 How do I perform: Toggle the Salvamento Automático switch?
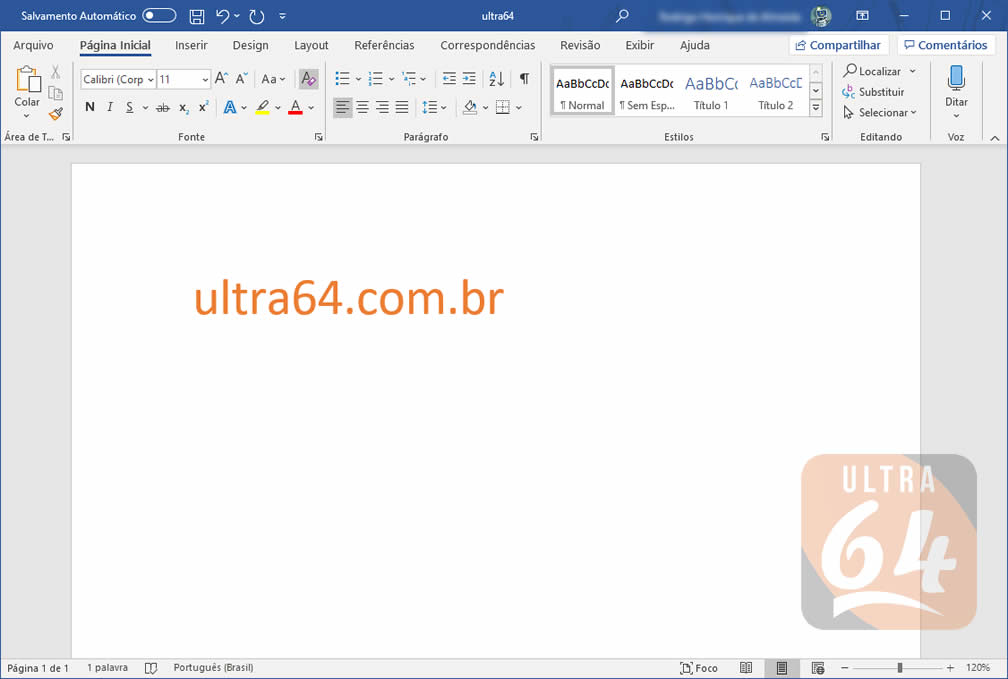tap(159, 16)
